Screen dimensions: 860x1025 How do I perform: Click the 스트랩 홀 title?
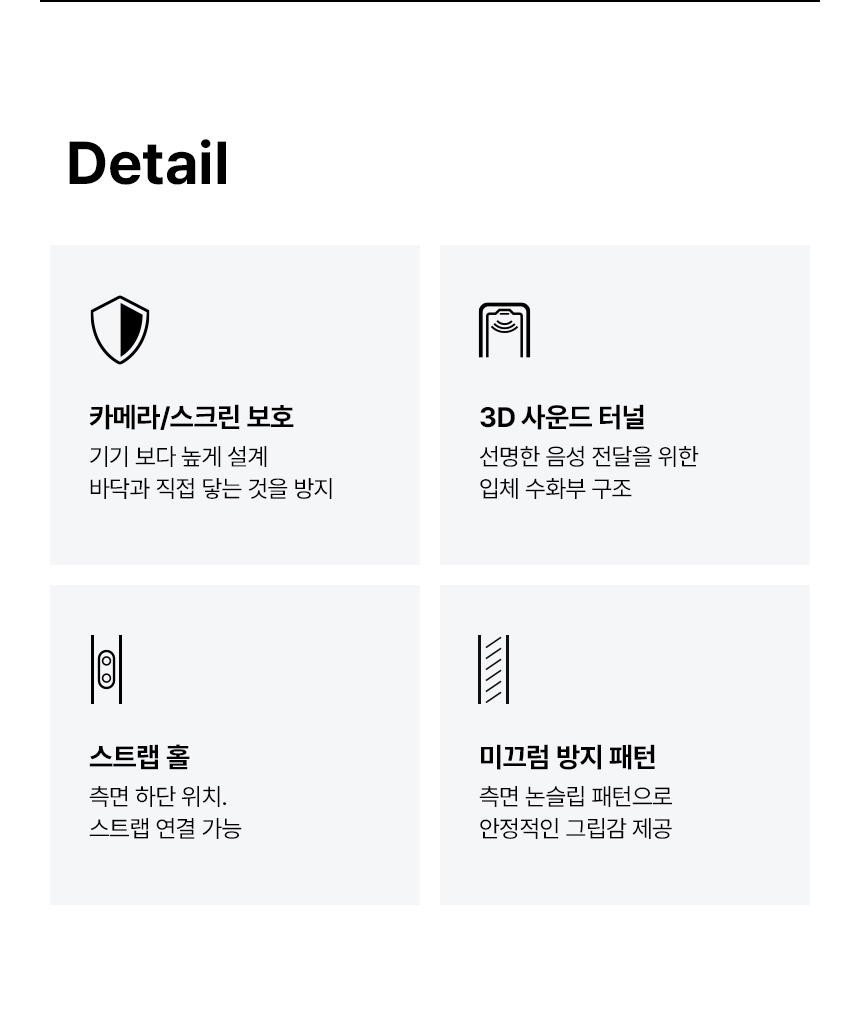click(139, 756)
